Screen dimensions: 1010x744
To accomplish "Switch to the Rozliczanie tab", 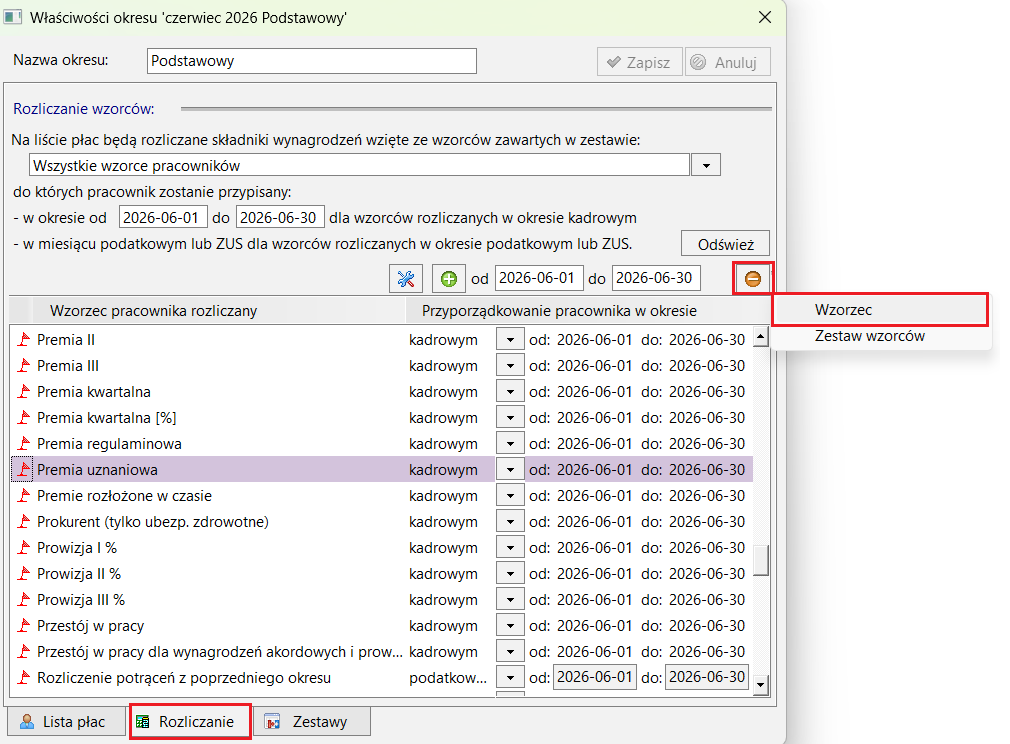I will [191, 721].
